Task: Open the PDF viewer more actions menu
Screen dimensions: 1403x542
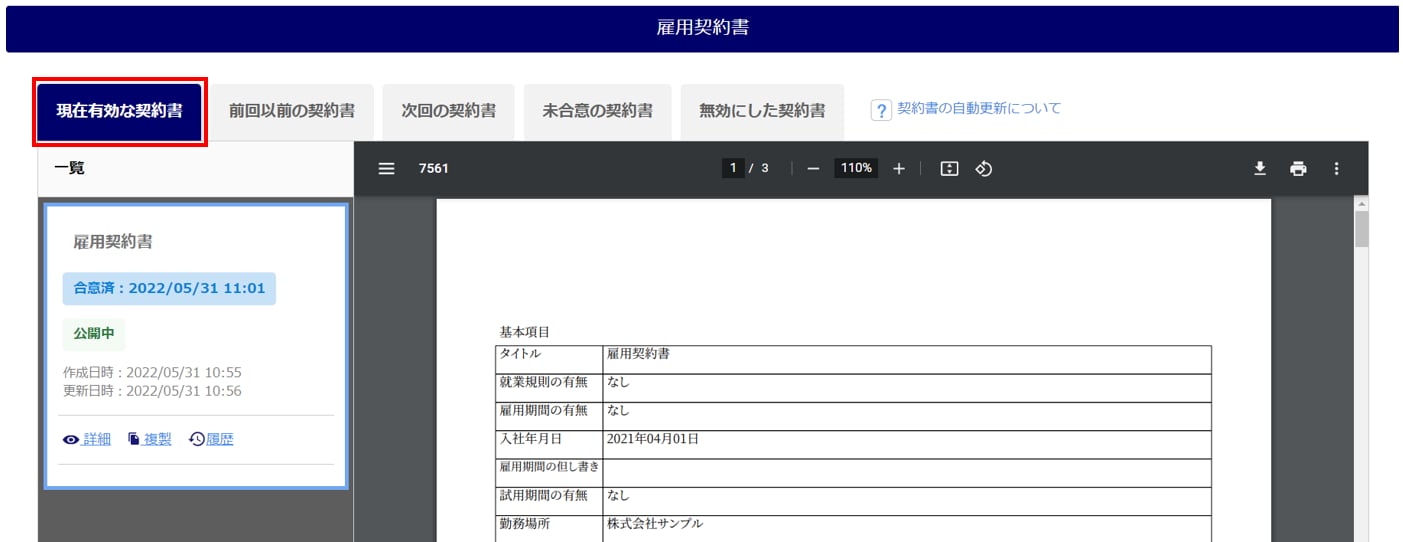Action: [x=1336, y=168]
